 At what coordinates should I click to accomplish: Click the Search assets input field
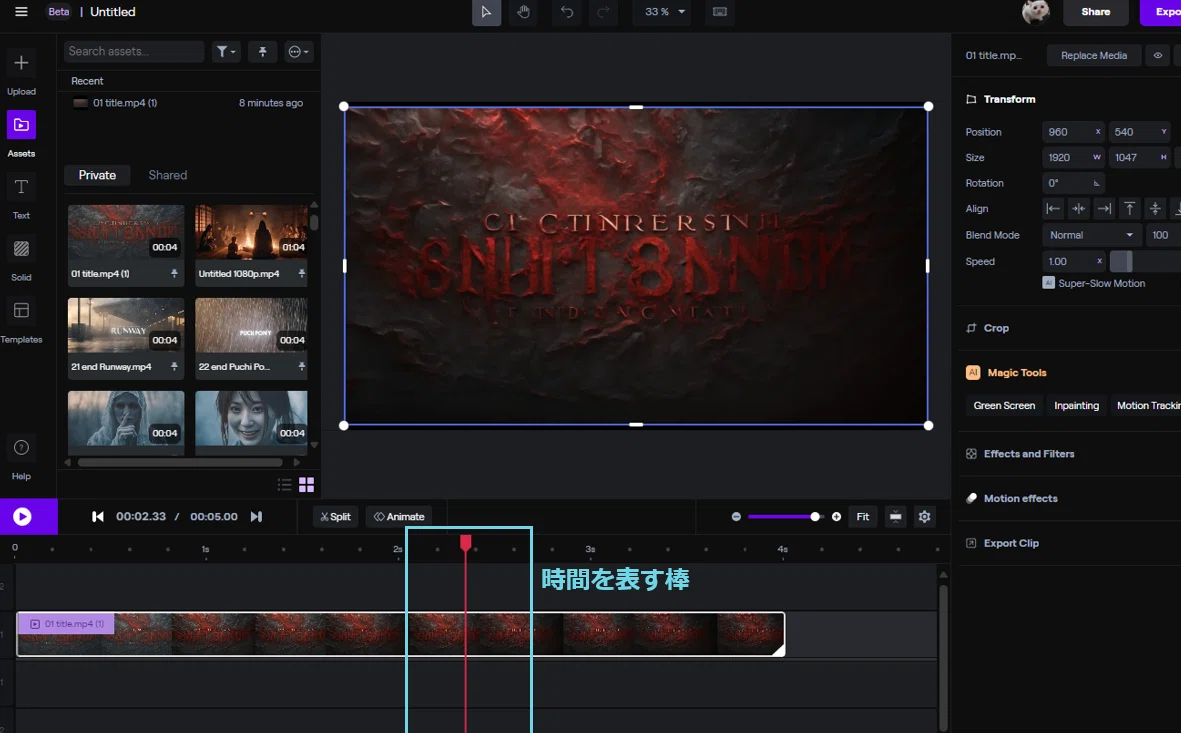point(133,51)
